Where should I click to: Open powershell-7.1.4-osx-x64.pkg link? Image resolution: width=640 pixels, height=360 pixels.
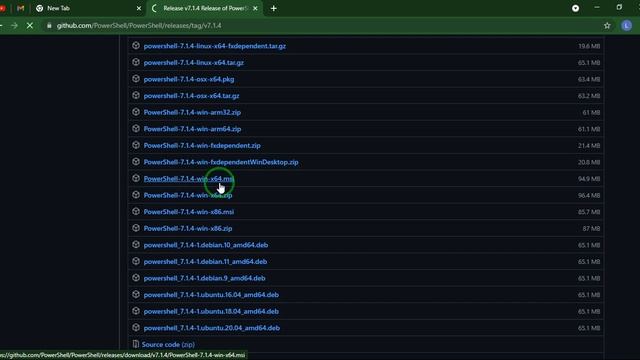click(x=189, y=79)
